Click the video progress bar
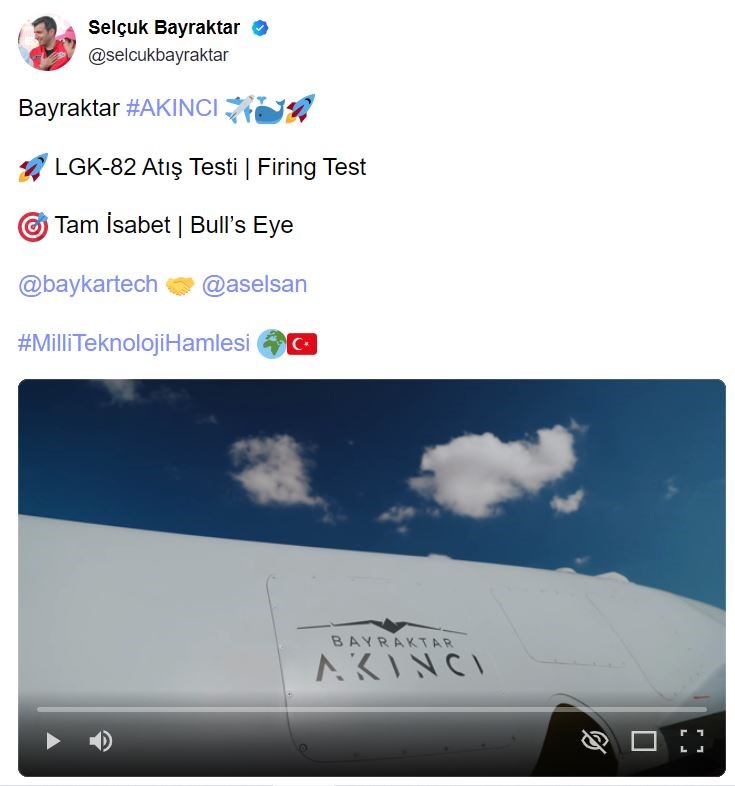Image resolution: width=735 pixels, height=786 pixels. [x=371, y=710]
